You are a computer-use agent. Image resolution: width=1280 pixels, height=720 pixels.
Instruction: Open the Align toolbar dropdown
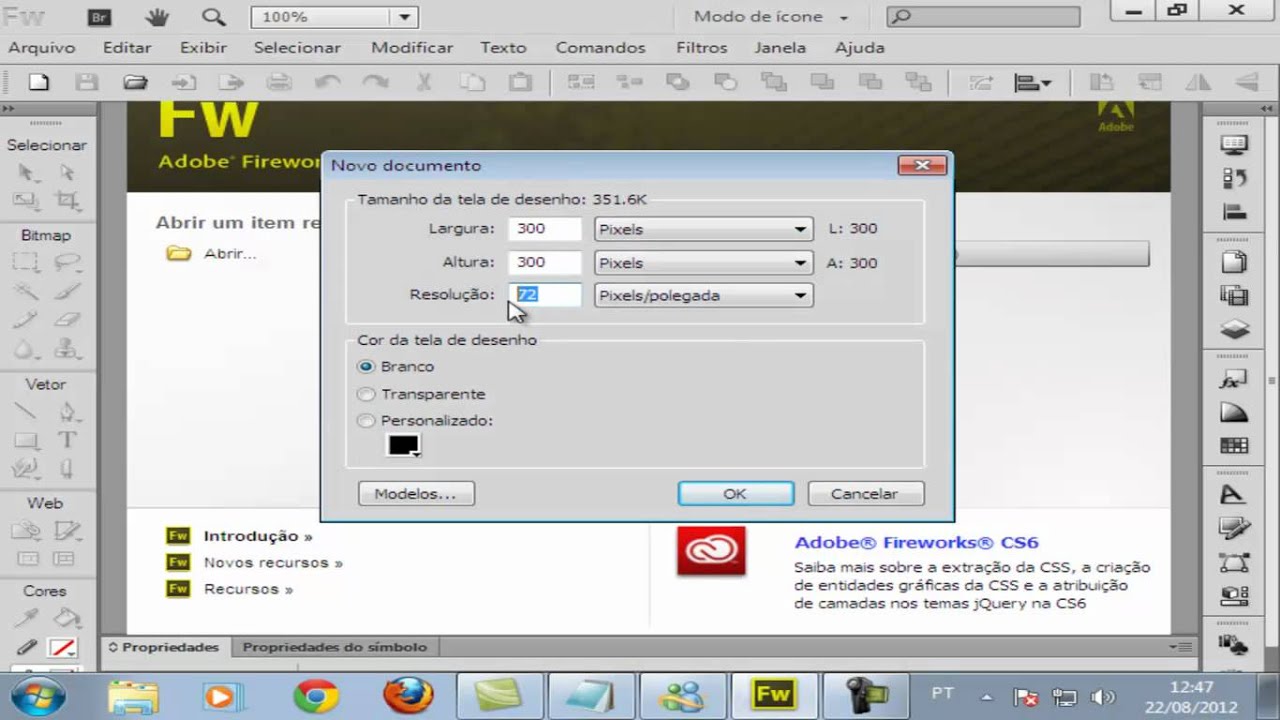[1033, 83]
